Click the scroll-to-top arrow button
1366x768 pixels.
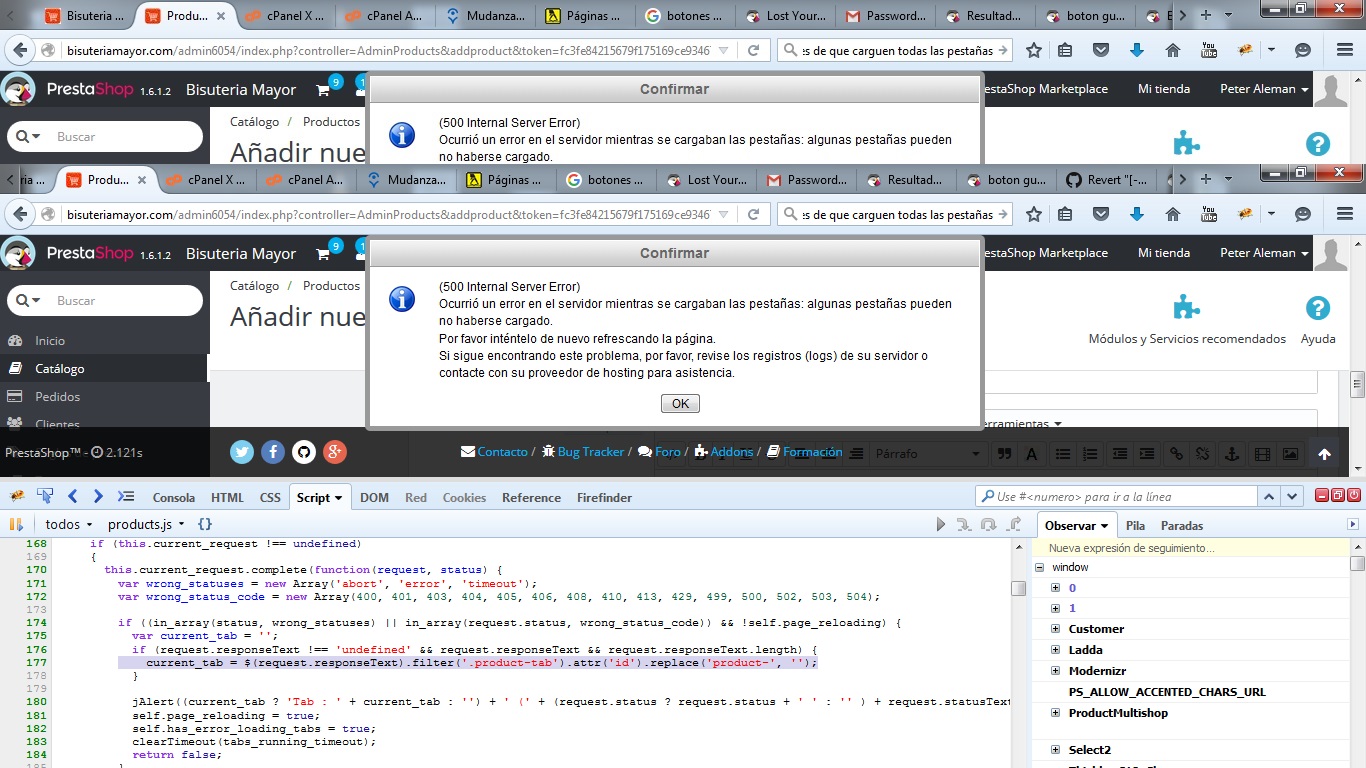point(1324,454)
